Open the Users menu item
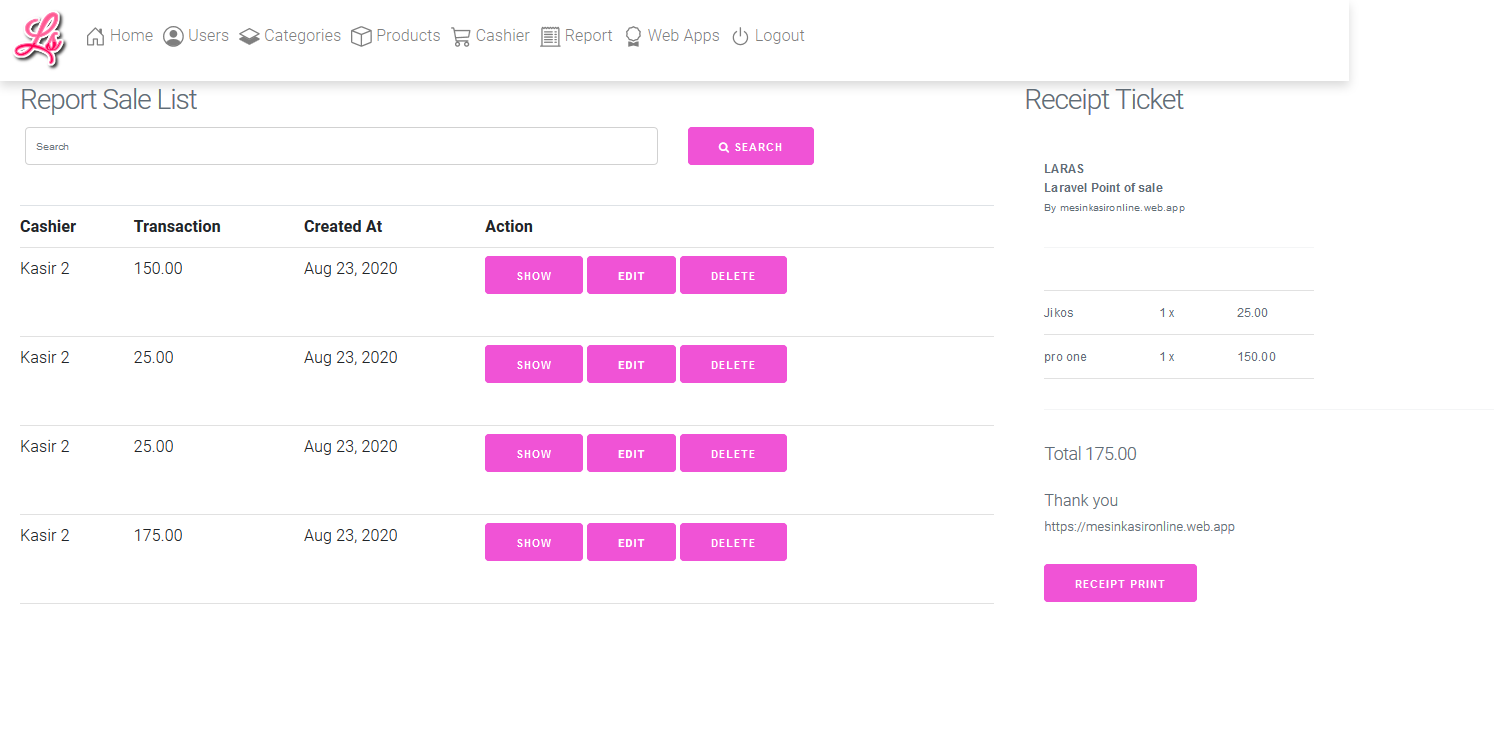The width and height of the screenshot is (1494, 746). point(208,36)
